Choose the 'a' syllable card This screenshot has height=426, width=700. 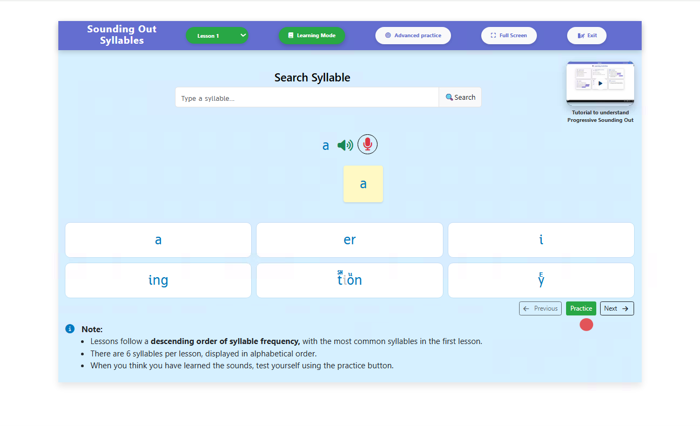tap(158, 240)
